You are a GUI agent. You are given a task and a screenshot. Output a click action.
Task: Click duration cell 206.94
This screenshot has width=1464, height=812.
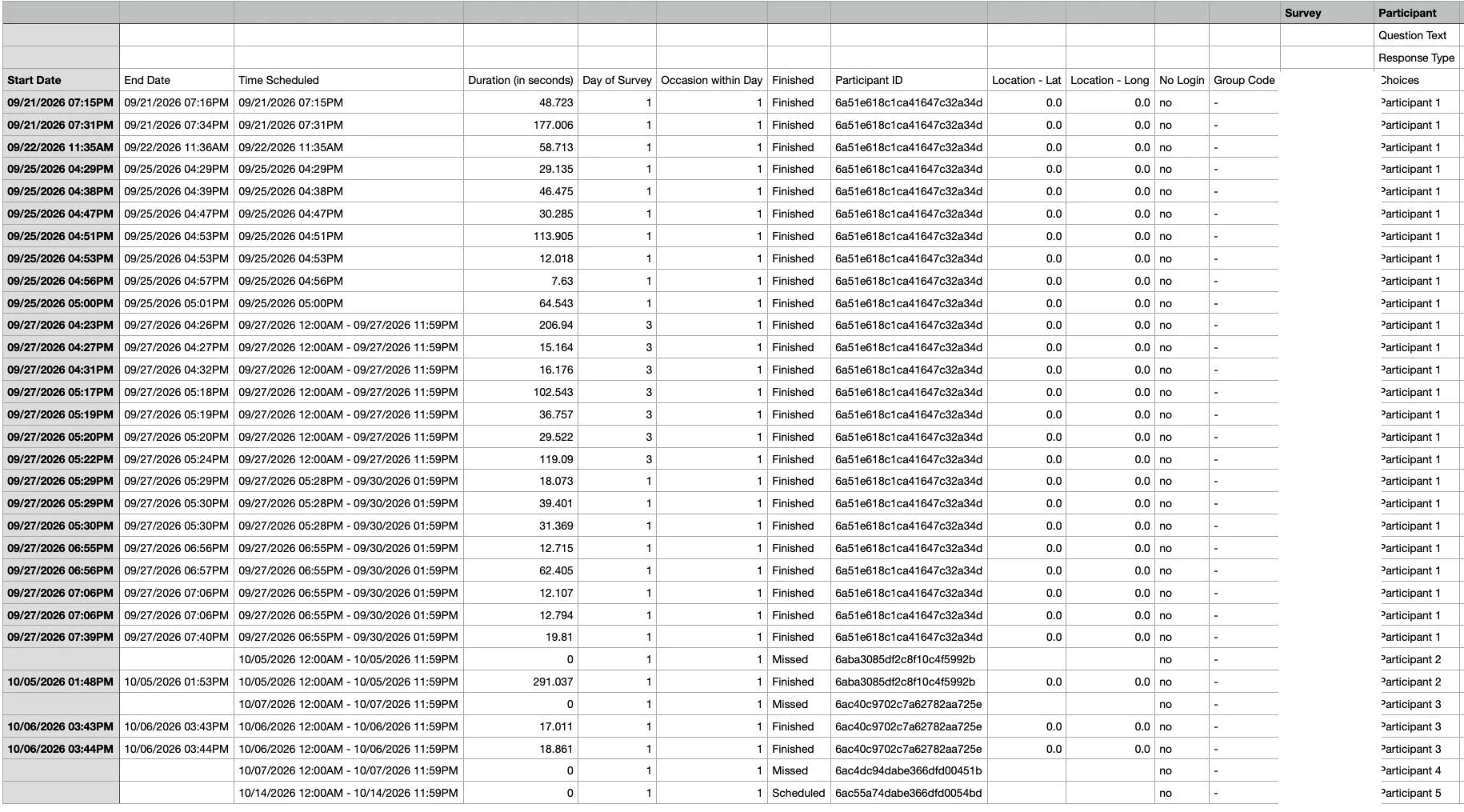coord(521,325)
